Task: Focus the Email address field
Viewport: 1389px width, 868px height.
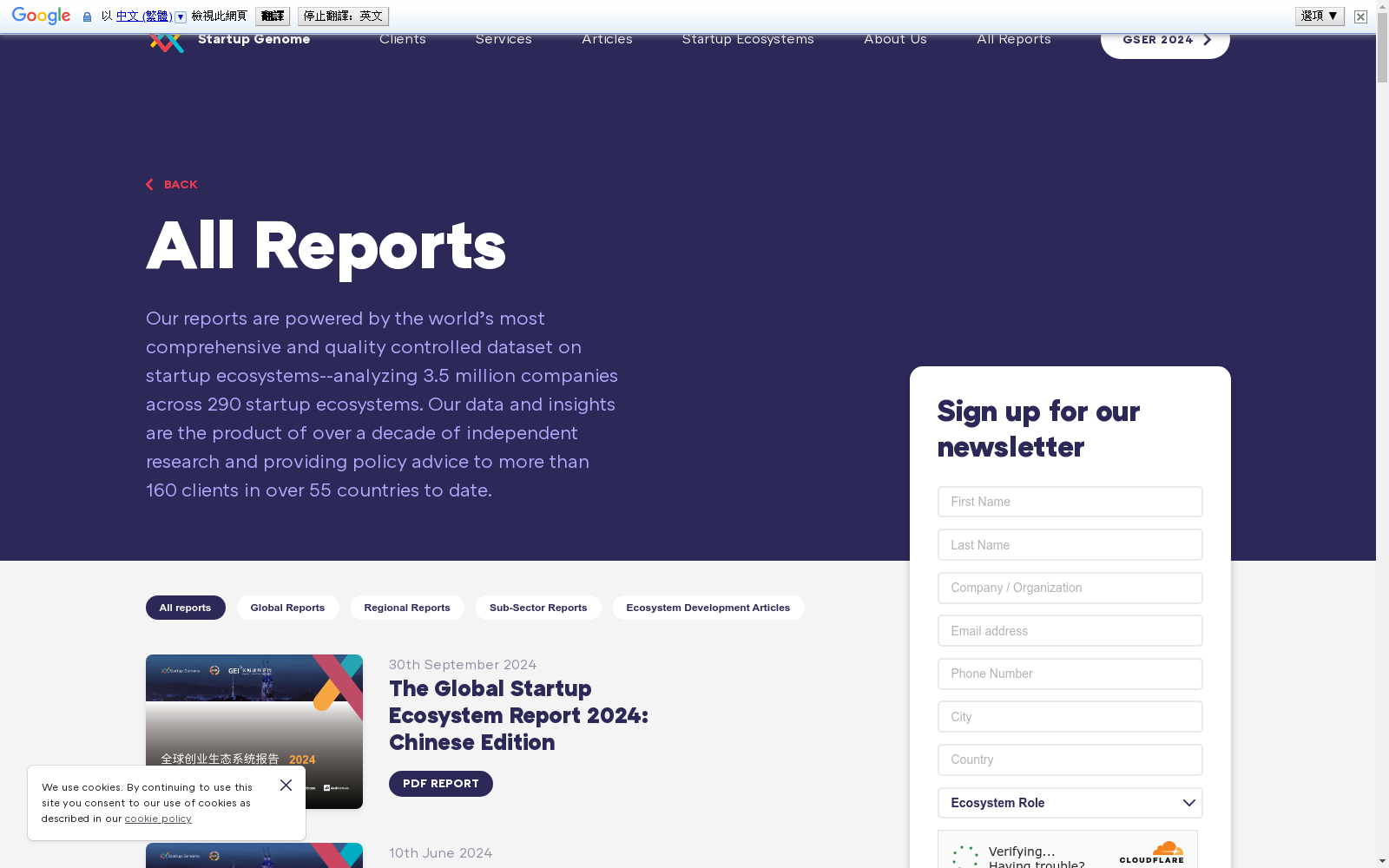Action: tap(1070, 631)
